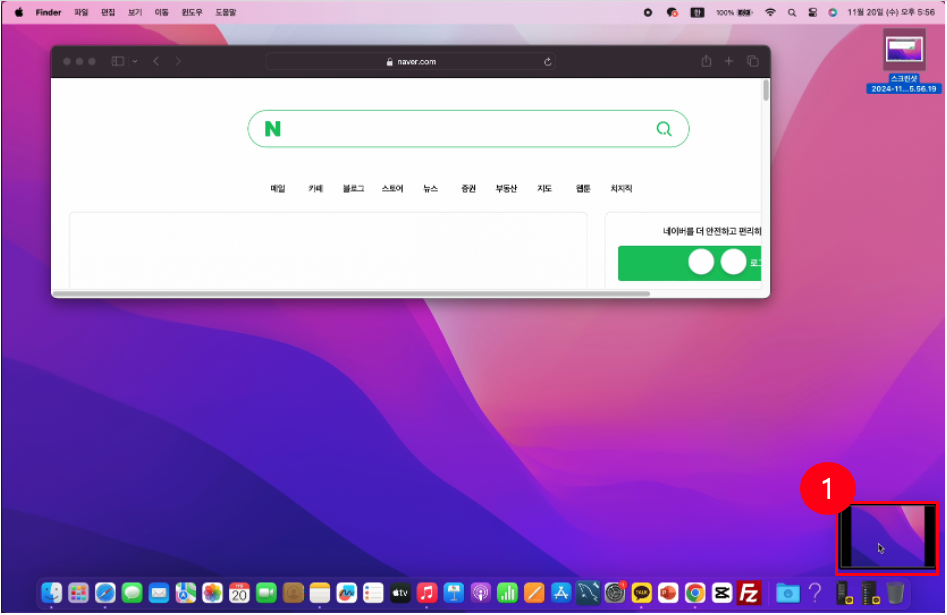
Task: Open Finder from the Dock
Action: [51, 593]
